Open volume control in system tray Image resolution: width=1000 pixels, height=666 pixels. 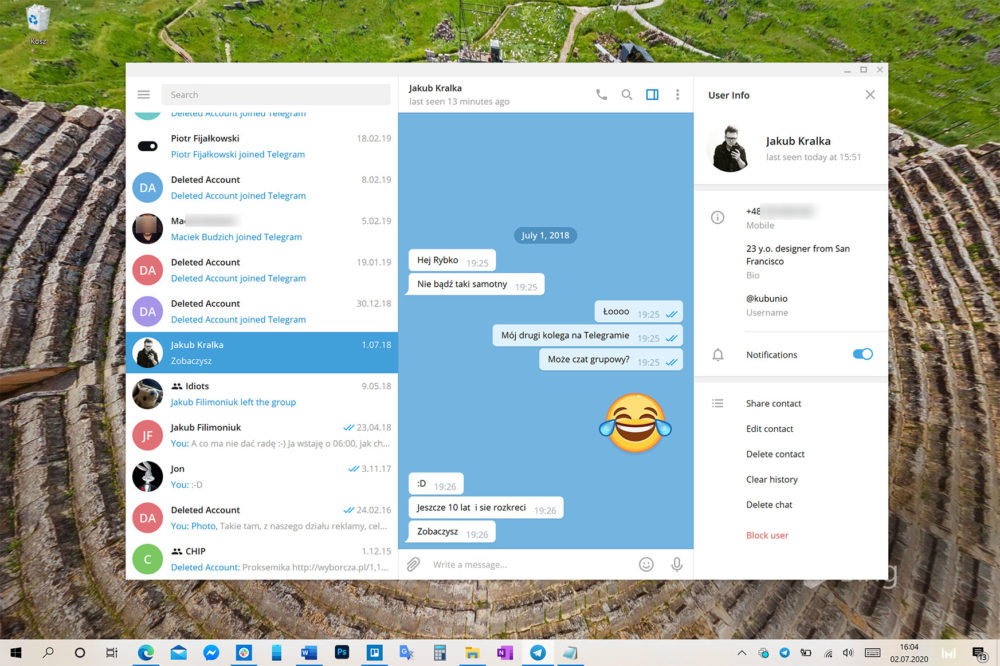coord(848,653)
